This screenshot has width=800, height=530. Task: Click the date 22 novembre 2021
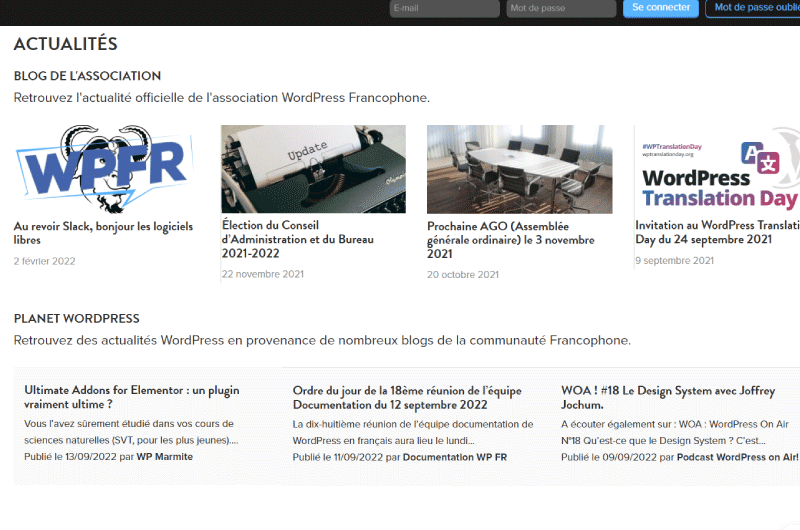263,274
